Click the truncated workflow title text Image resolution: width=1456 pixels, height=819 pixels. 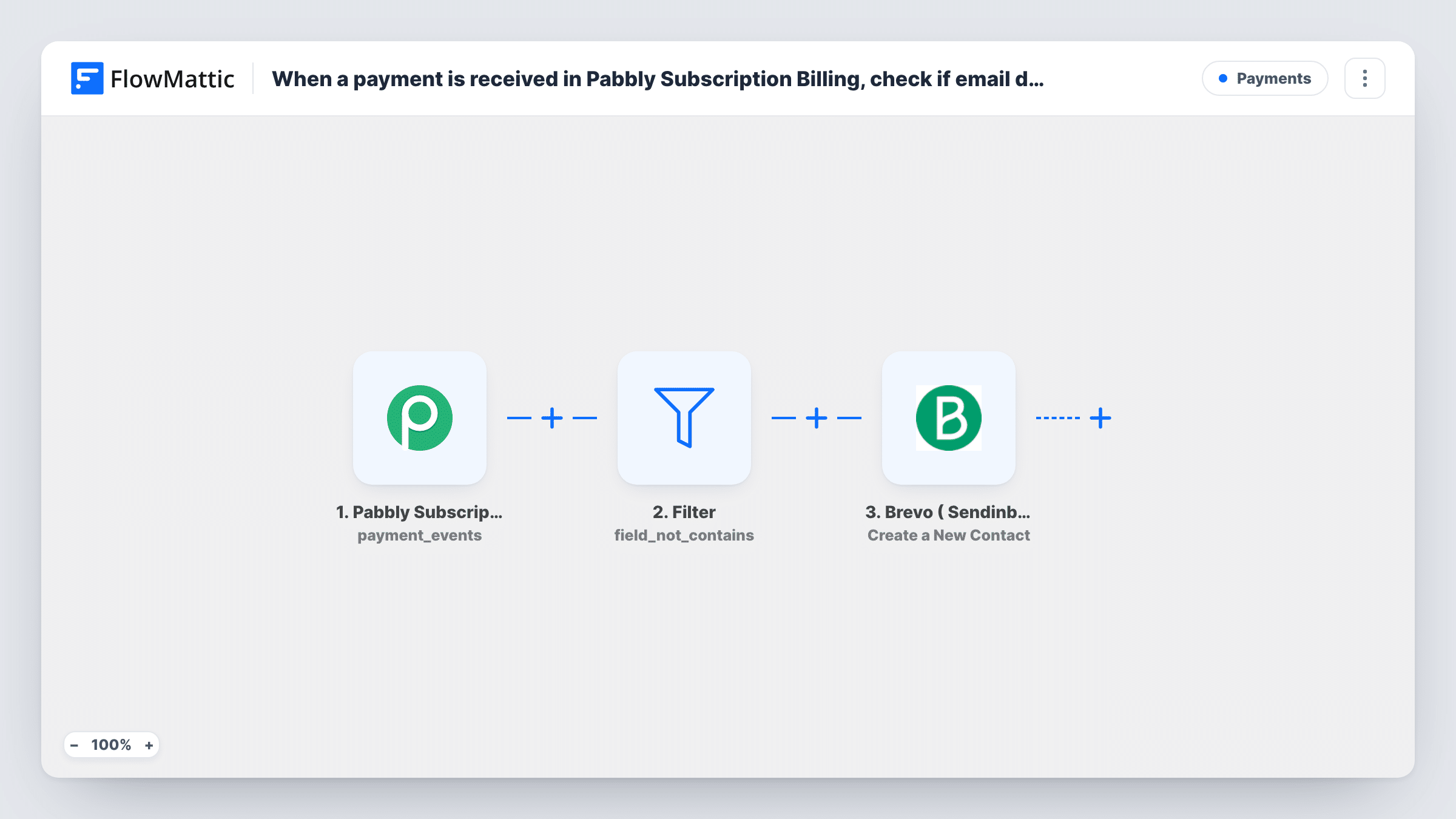pos(658,79)
